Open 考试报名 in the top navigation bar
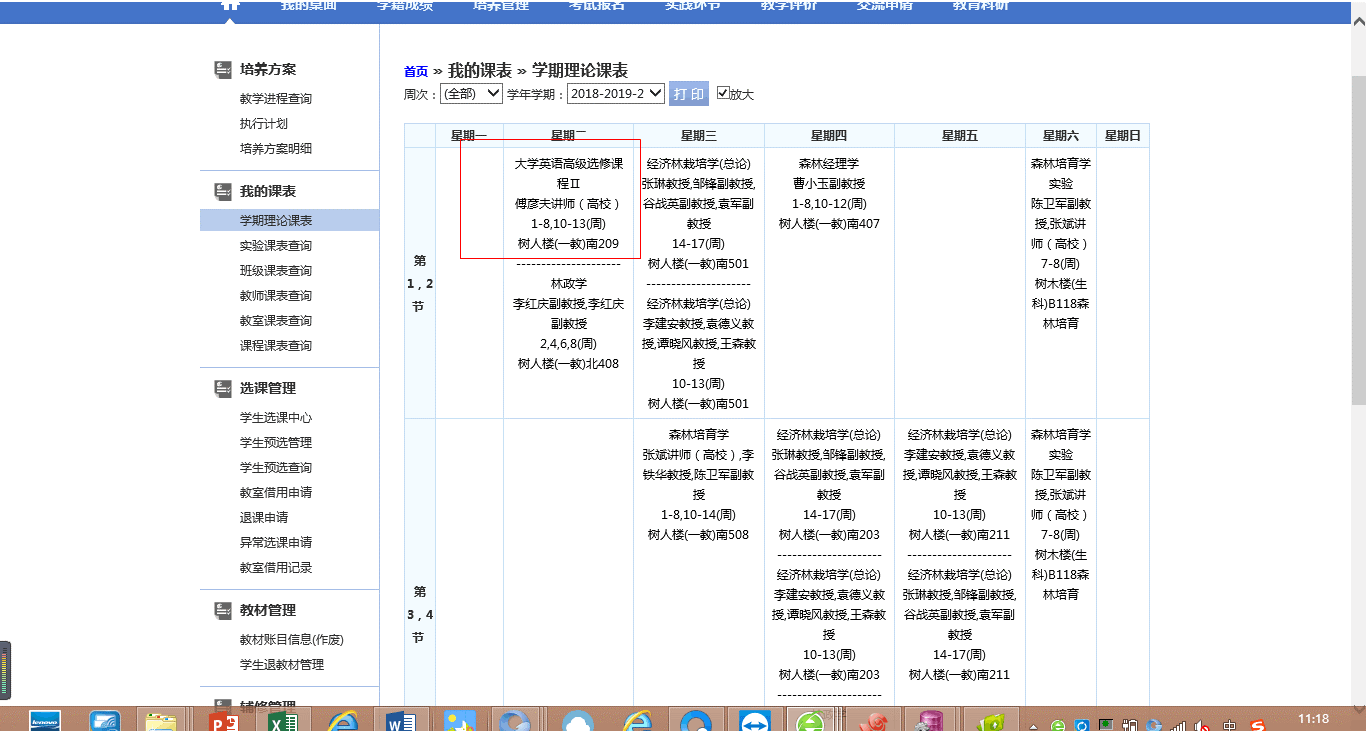This screenshot has height=731, width=1366. [x=597, y=6]
